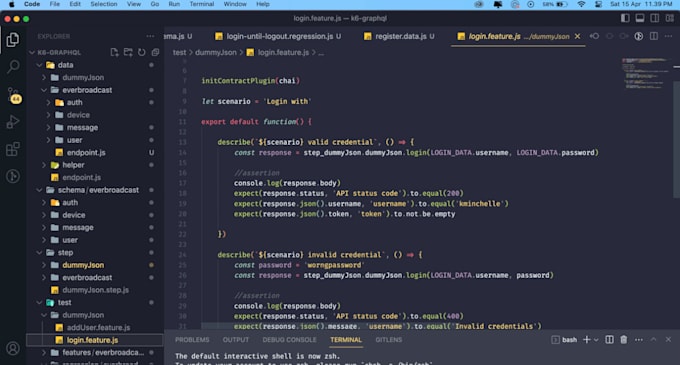Kill terminal with trash icon
The image size is (680, 365).
tap(624, 340)
